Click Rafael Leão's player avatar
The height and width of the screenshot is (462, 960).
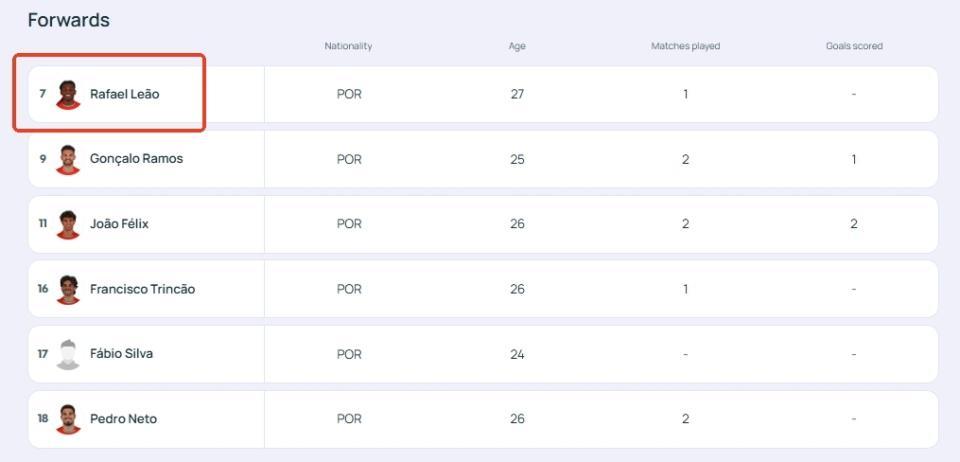coord(68,95)
